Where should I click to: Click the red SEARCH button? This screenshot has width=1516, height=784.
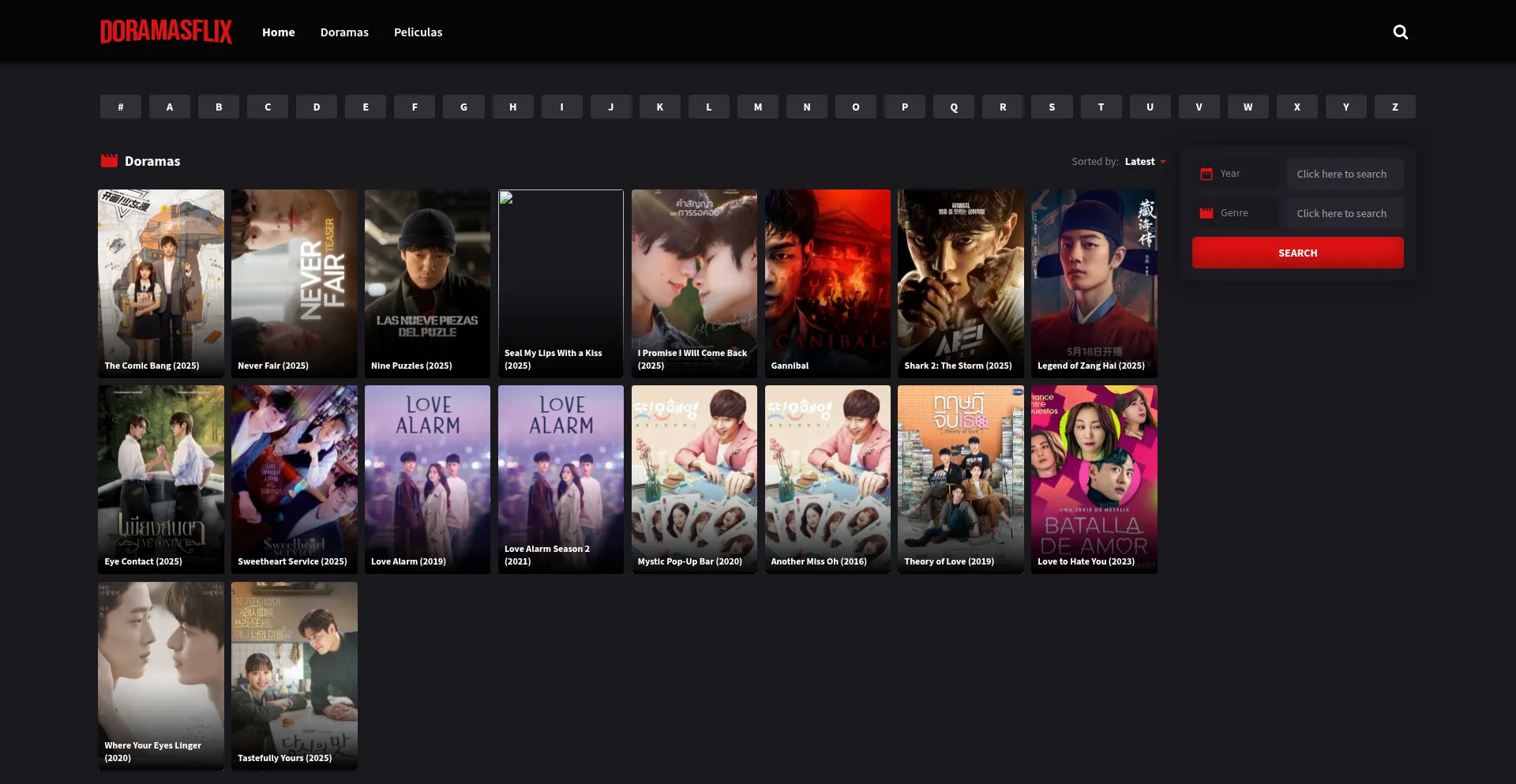pos(1297,253)
